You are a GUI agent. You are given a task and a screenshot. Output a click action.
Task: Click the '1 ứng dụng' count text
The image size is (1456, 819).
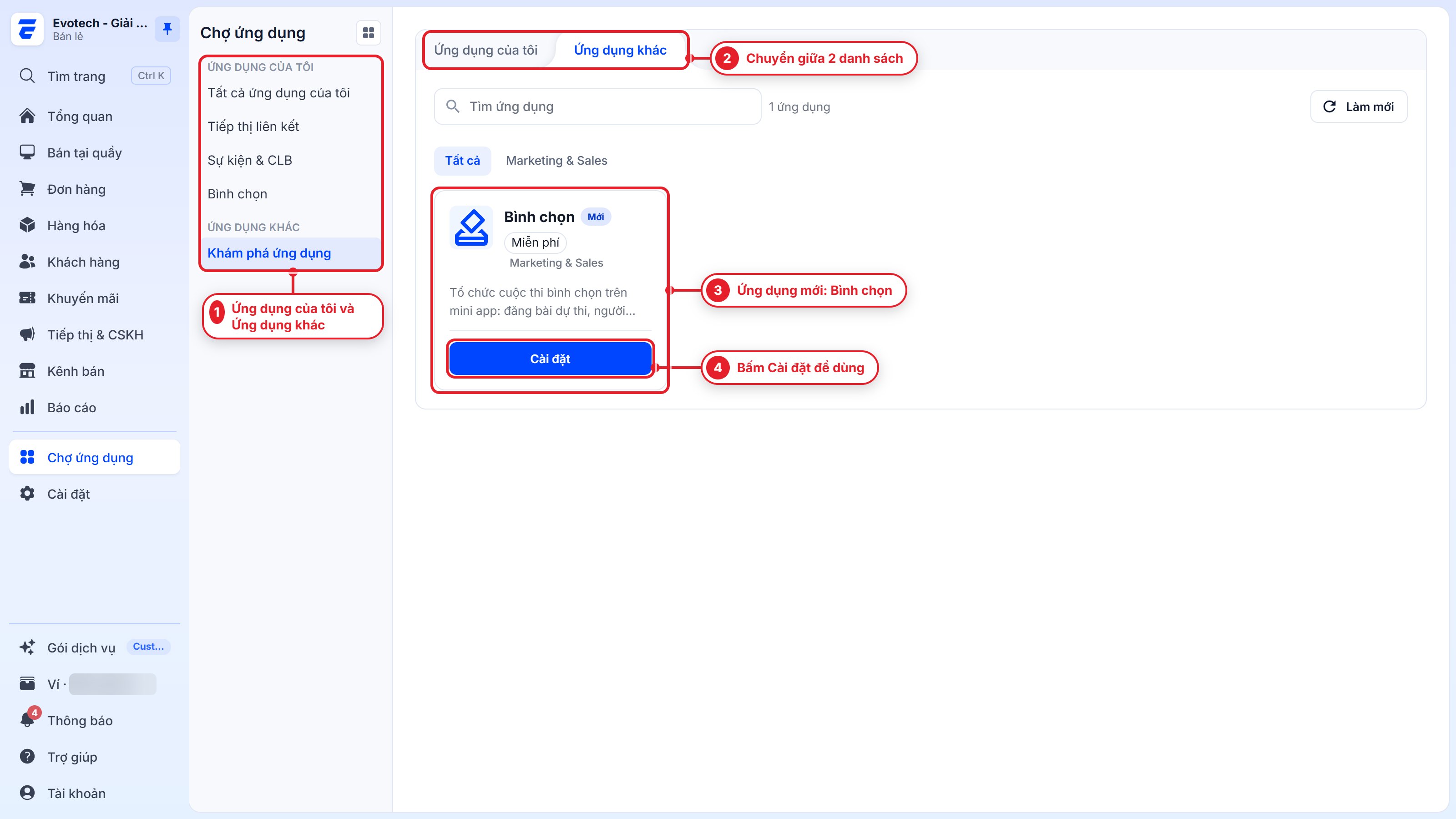[x=799, y=107]
